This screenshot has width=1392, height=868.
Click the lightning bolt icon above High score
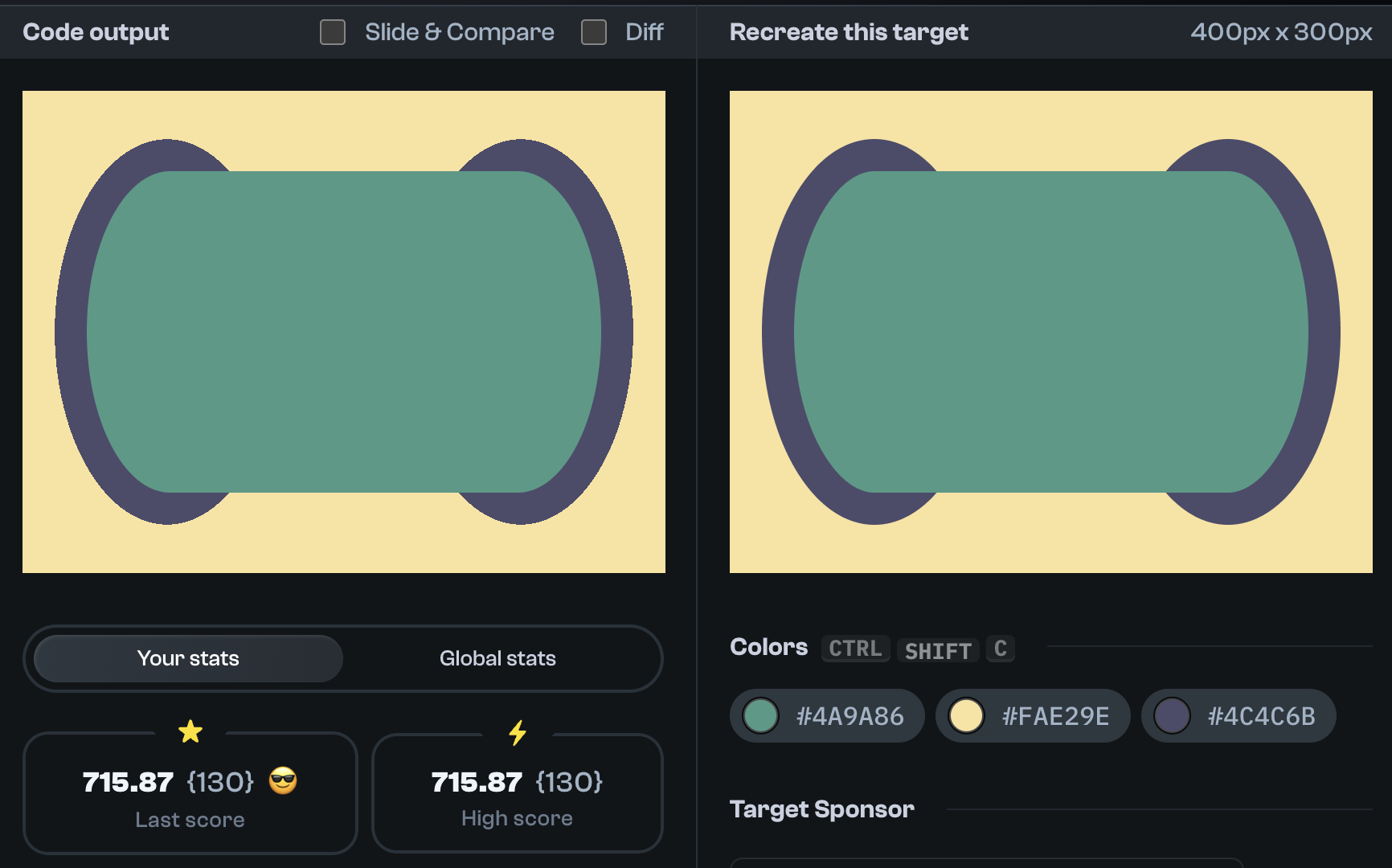[518, 732]
